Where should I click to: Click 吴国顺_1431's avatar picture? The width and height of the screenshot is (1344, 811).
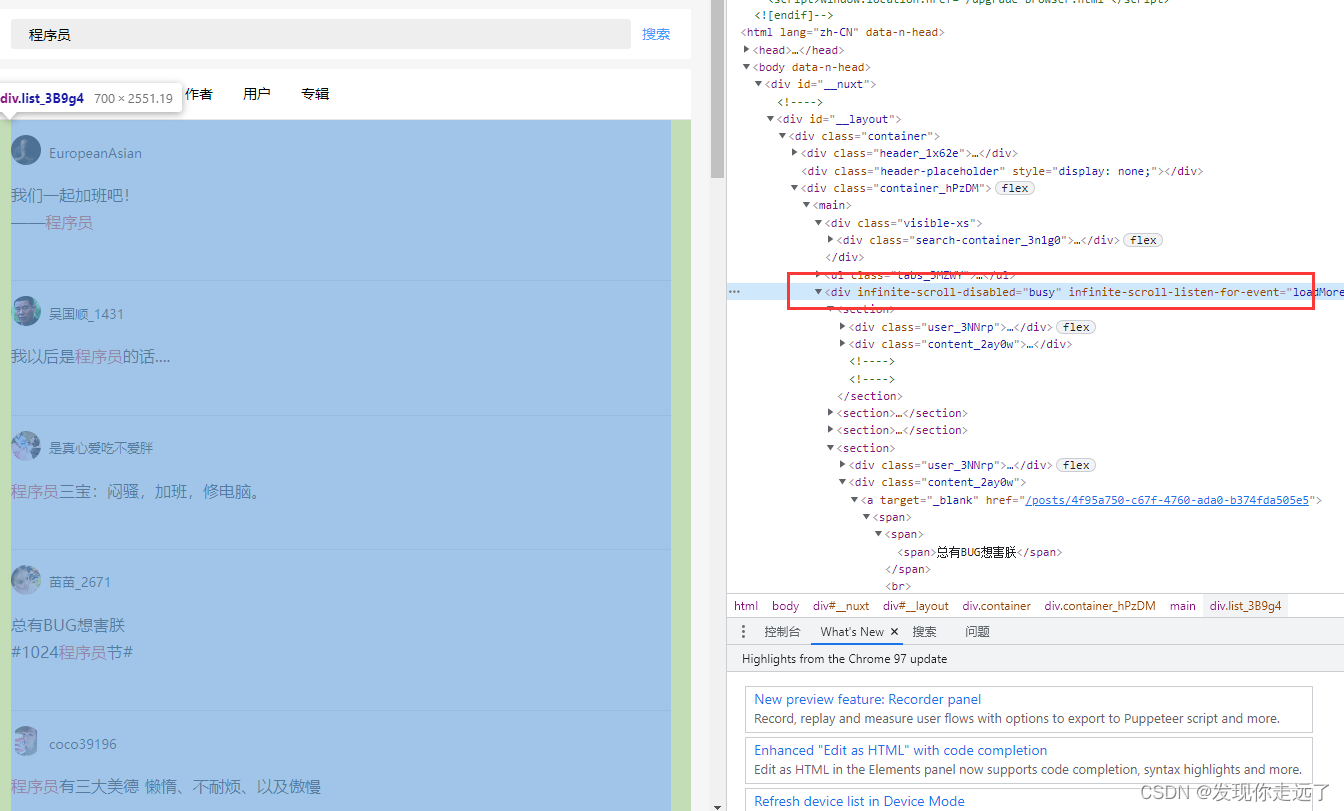pyautogui.click(x=26, y=311)
